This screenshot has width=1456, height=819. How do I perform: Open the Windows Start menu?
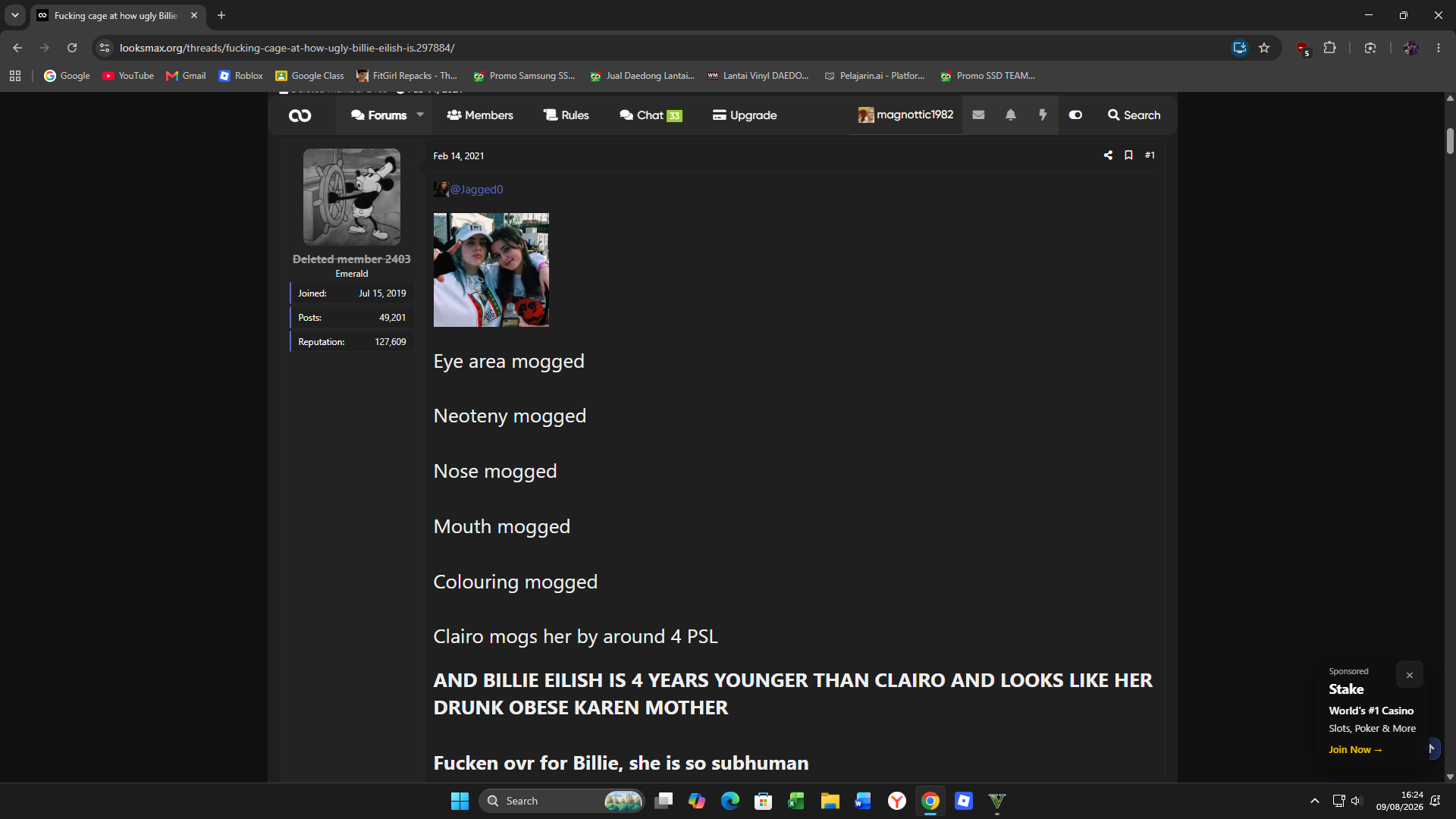(x=460, y=801)
